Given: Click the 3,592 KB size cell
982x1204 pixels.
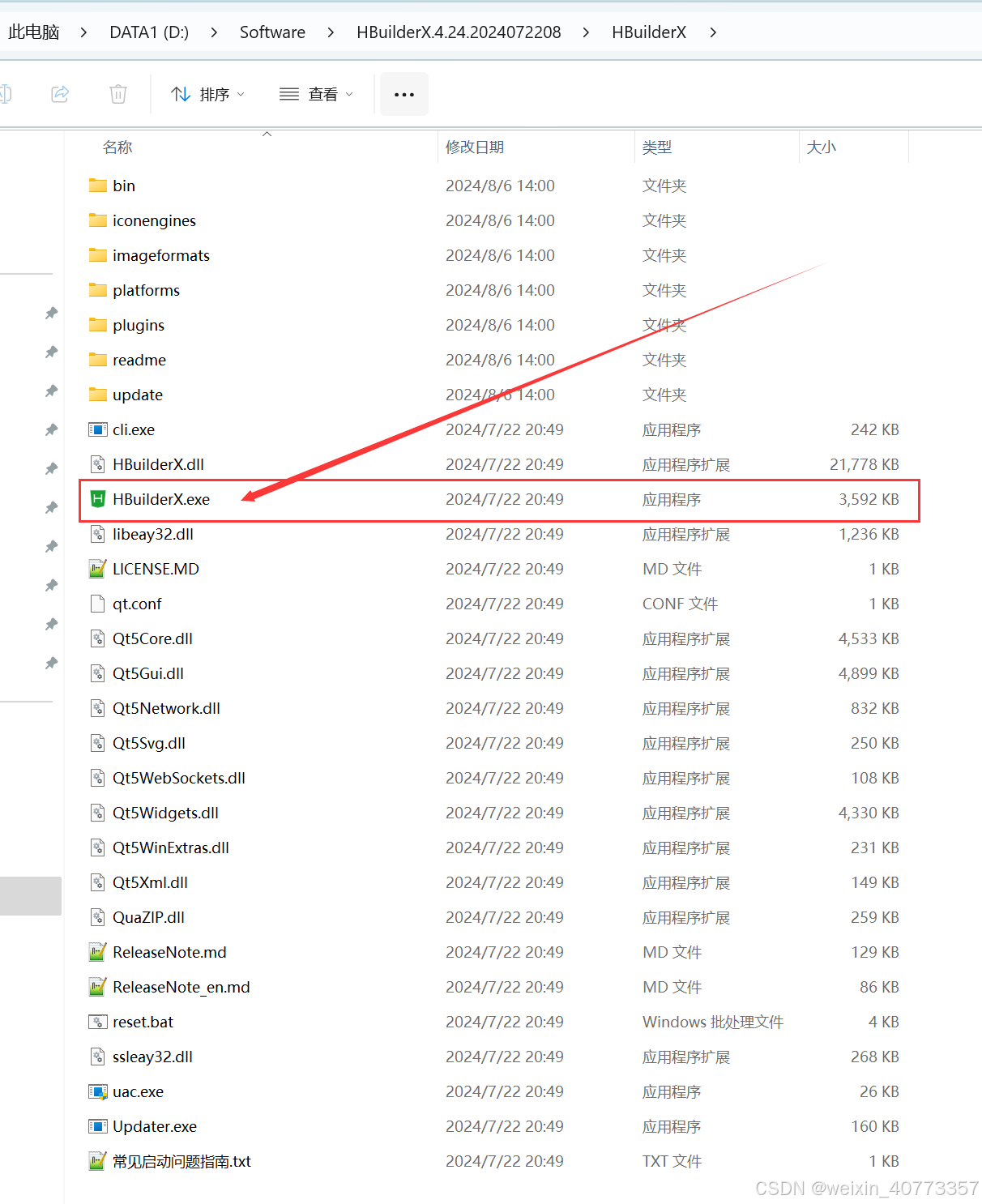Looking at the screenshot, I should point(869,499).
